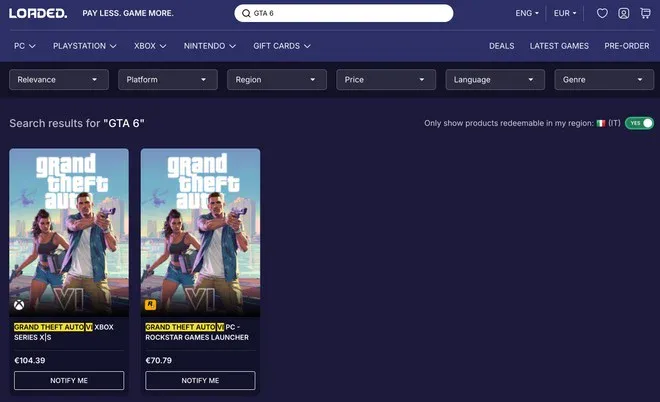
Task: Click the Italy flag icon
Action: [601, 123]
